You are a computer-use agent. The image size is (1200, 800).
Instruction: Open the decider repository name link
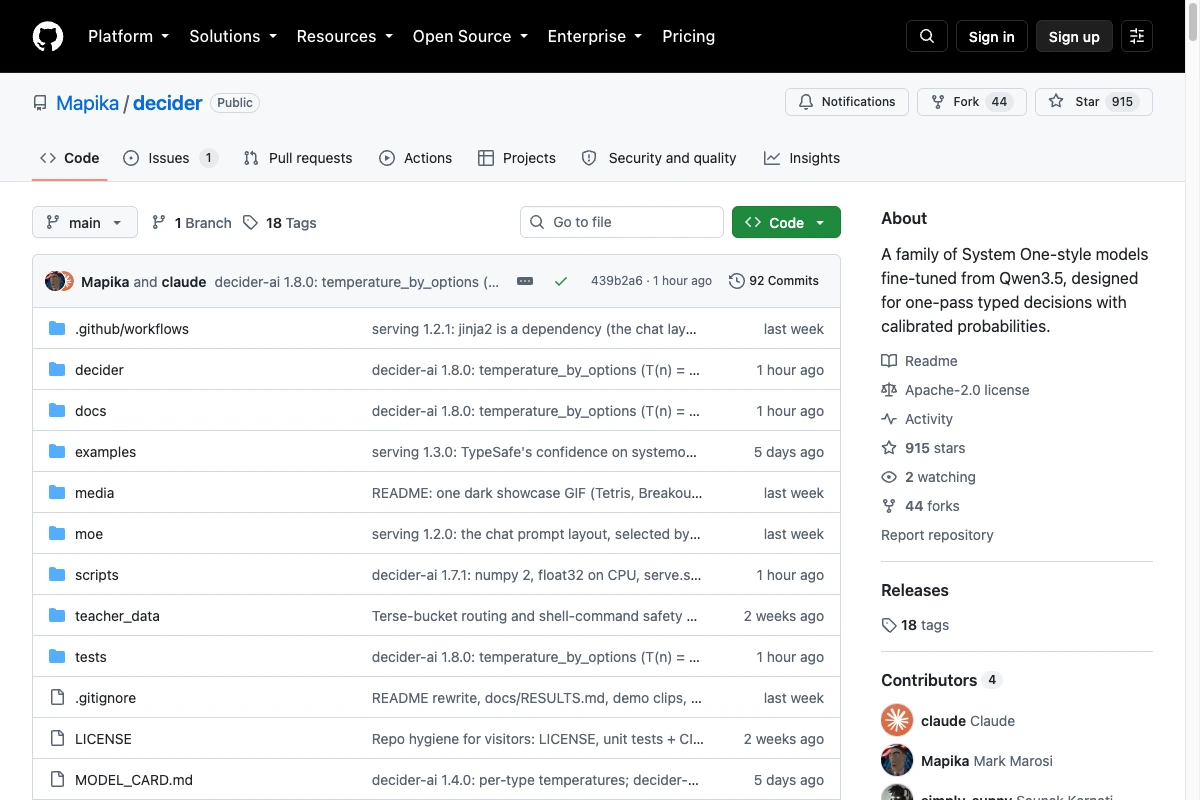click(x=168, y=103)
